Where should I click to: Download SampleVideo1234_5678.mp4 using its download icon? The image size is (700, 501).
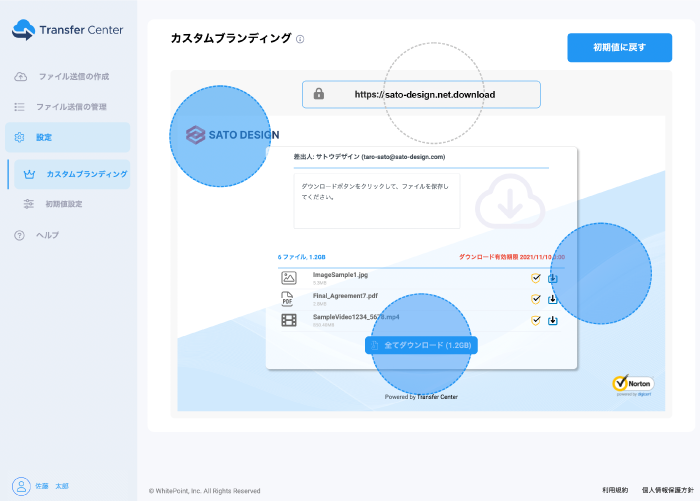(552, 320)
